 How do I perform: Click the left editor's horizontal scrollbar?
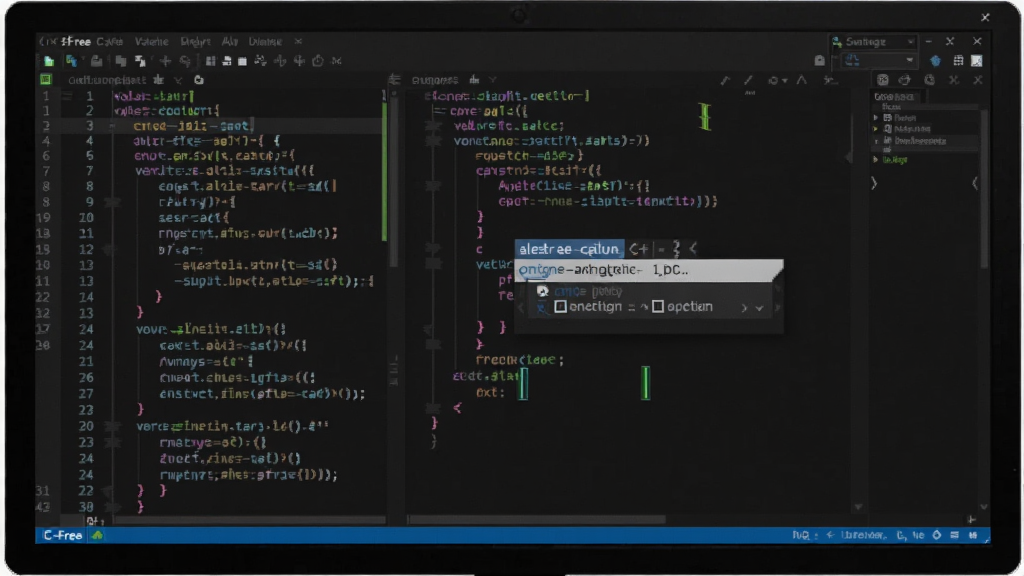[249, 520]
